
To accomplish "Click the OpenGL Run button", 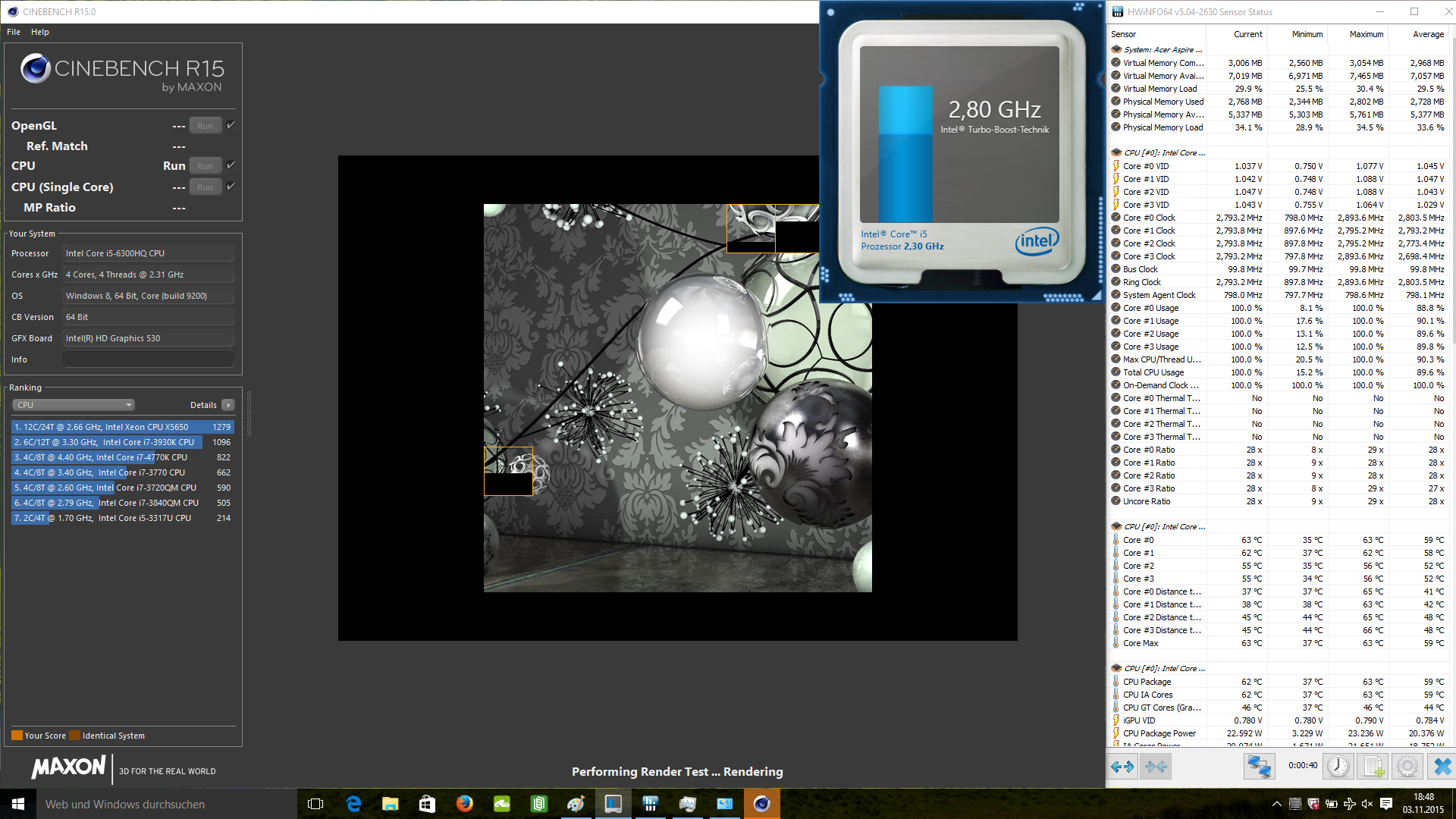I will point(205,126).
